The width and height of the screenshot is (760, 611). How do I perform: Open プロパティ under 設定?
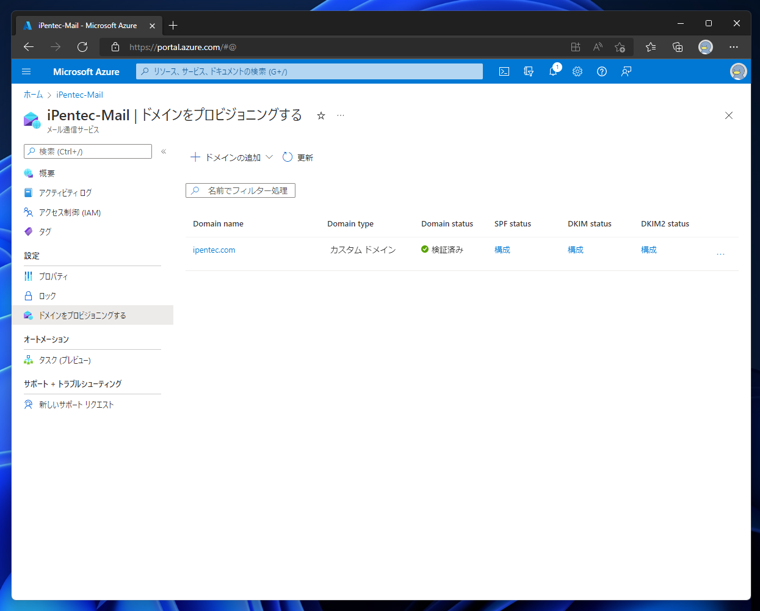click(53, 276)
